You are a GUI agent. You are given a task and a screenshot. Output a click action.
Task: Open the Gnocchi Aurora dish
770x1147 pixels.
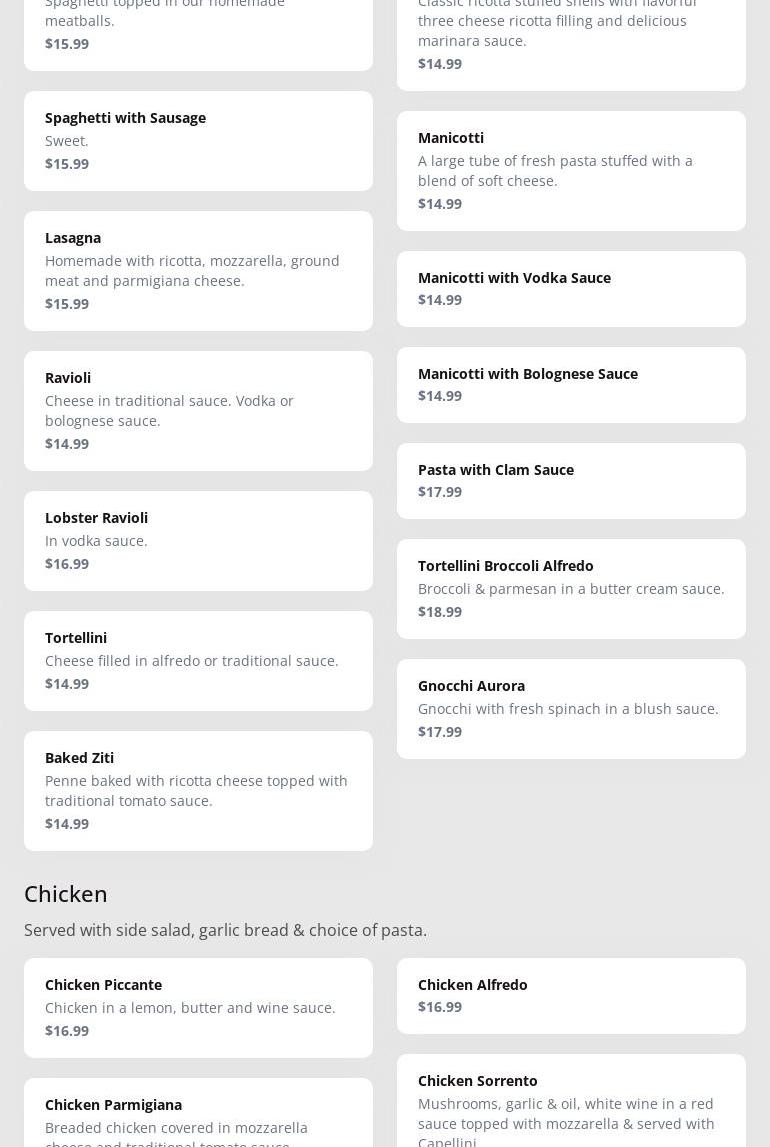point(571,708)
